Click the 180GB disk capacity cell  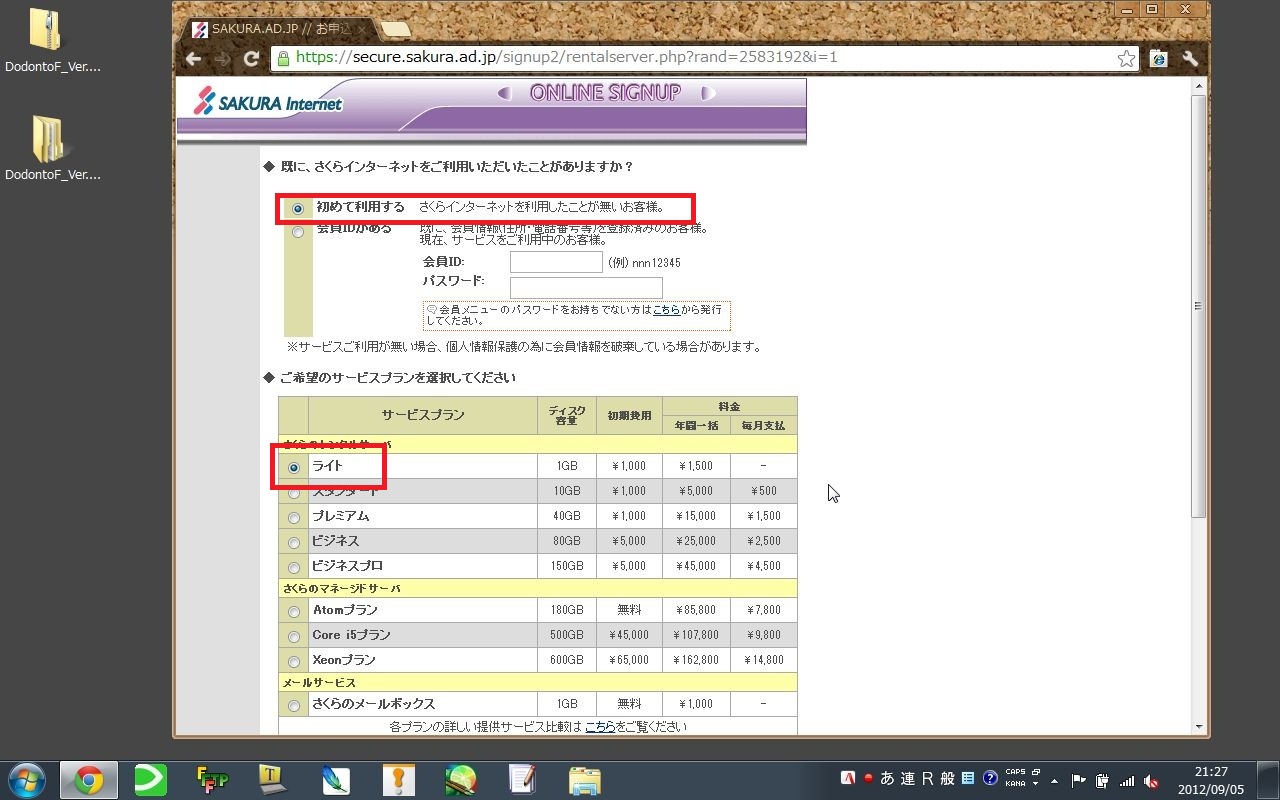point(566,610)
